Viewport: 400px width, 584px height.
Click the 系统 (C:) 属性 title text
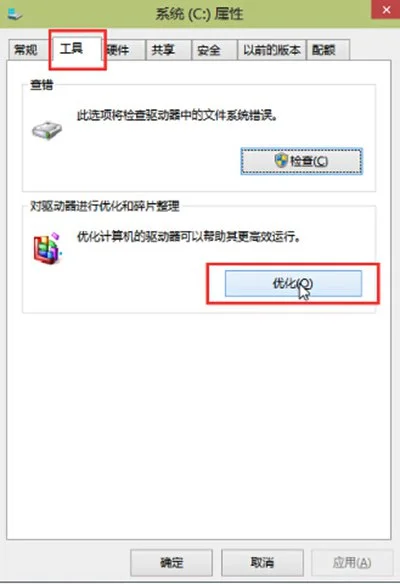(199, 14)
